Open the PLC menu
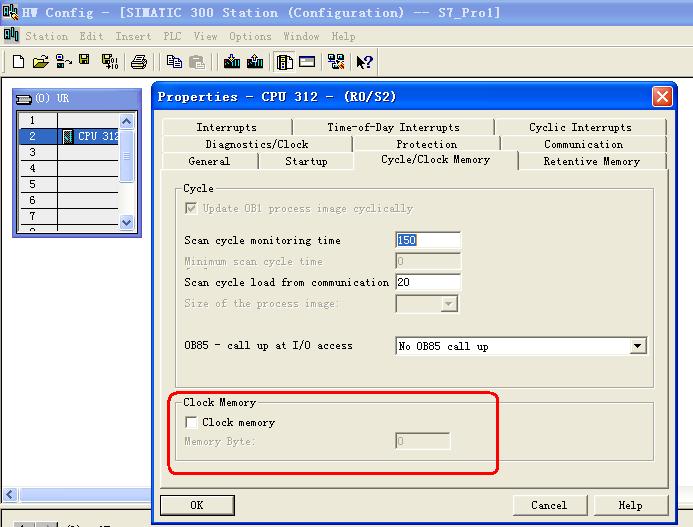This screenshot has height=527, width=693. click(173, 36)
